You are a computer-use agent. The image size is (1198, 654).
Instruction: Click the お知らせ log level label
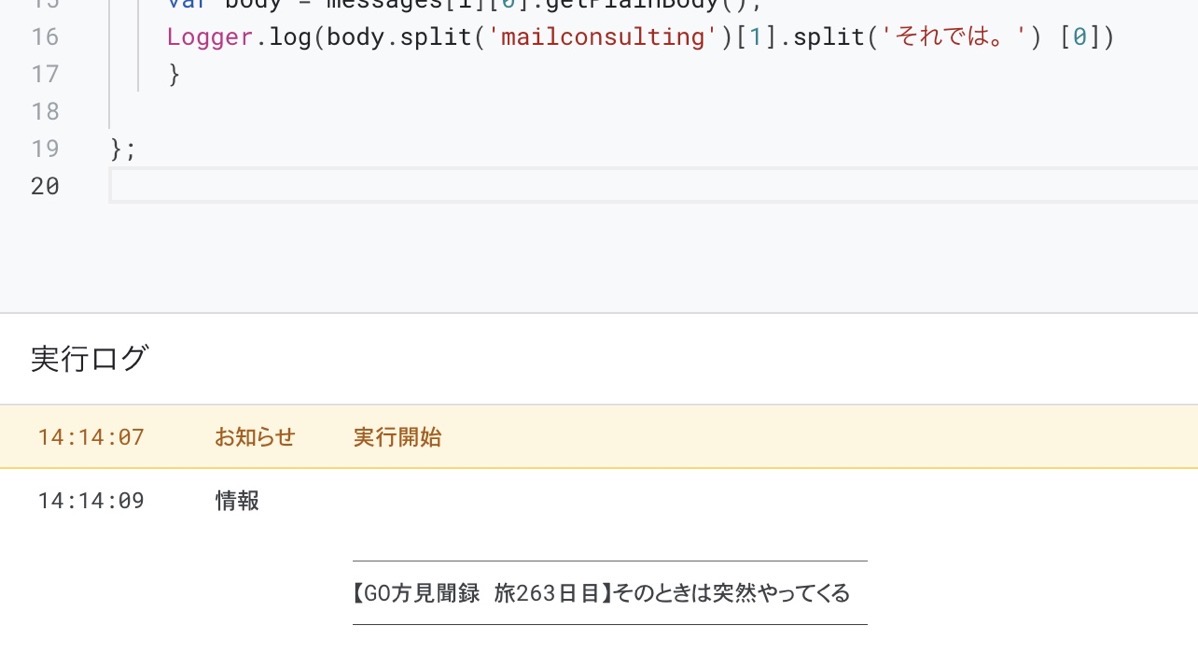[254, 437]
